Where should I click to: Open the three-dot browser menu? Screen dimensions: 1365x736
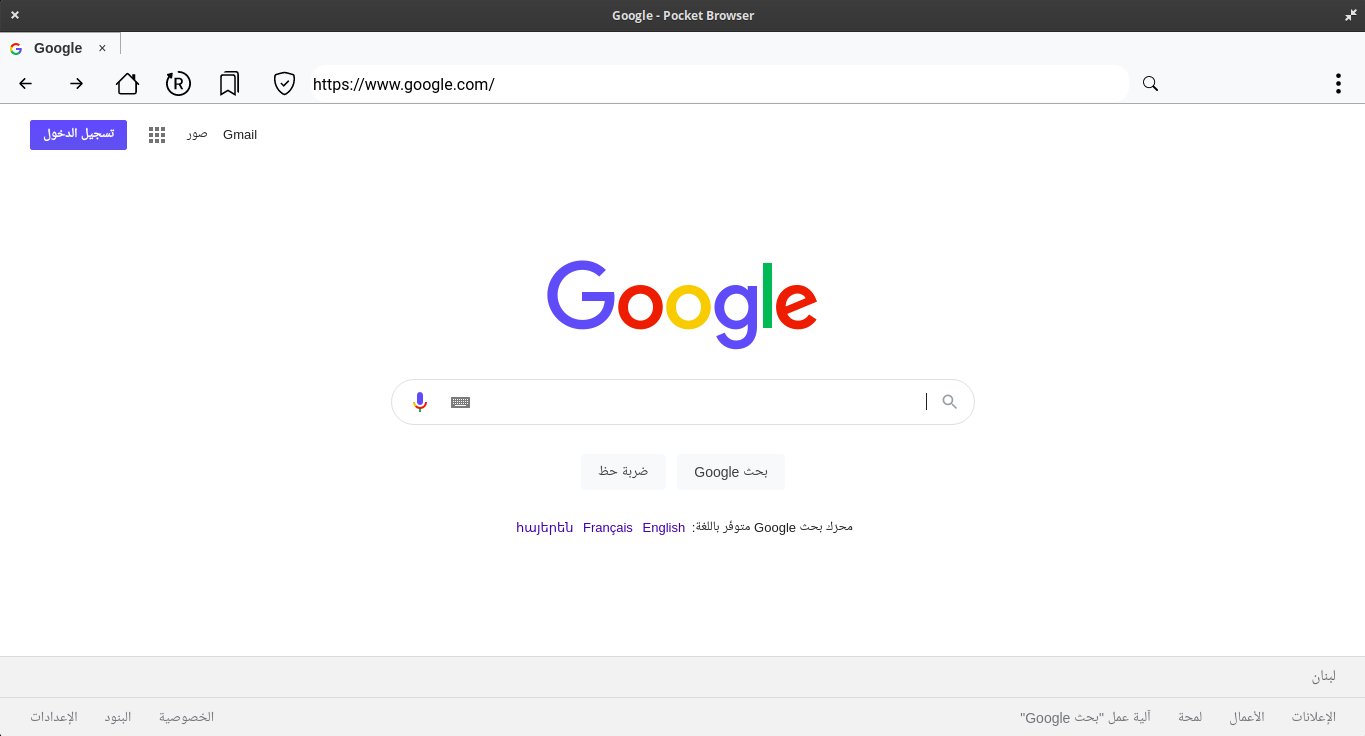click(x=1338, y=84)
